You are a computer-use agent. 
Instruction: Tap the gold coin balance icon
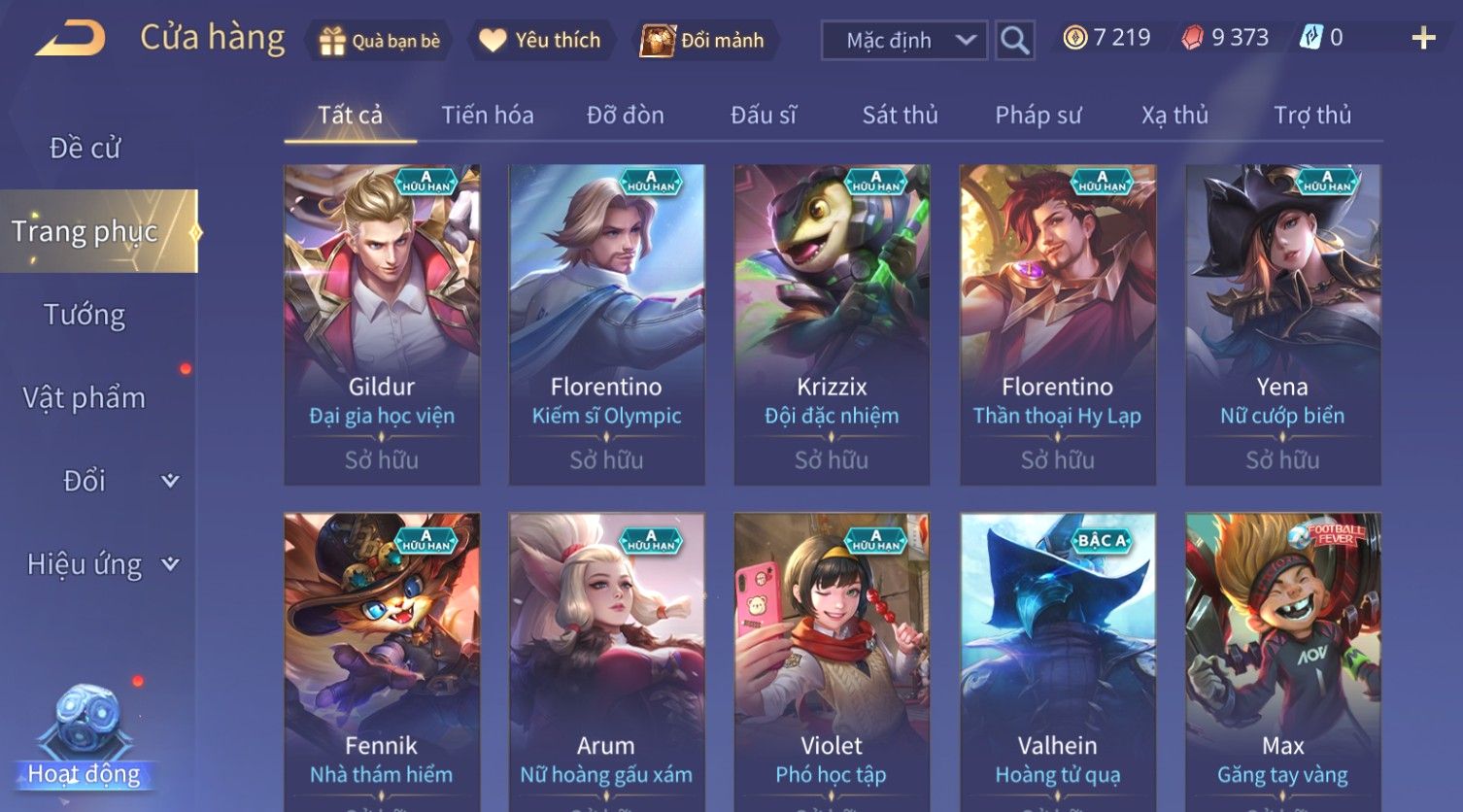coord(1074,38)
